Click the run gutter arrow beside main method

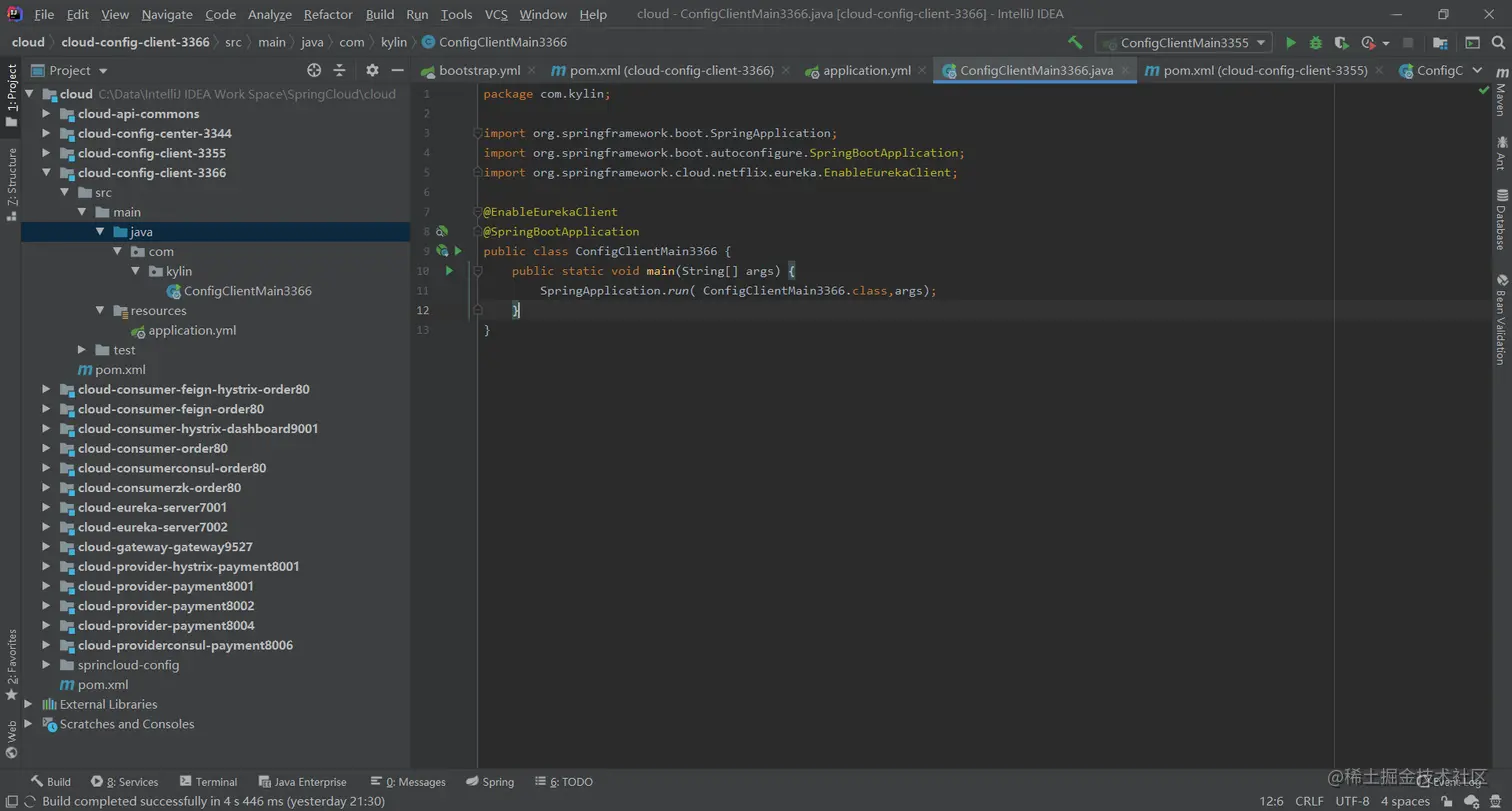coord(449,271)
